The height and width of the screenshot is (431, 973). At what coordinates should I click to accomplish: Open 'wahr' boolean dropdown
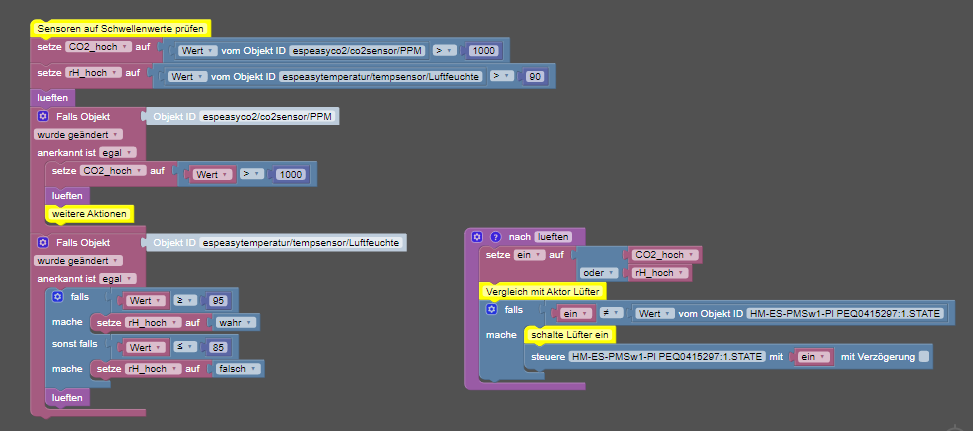[x=236, y=322]
